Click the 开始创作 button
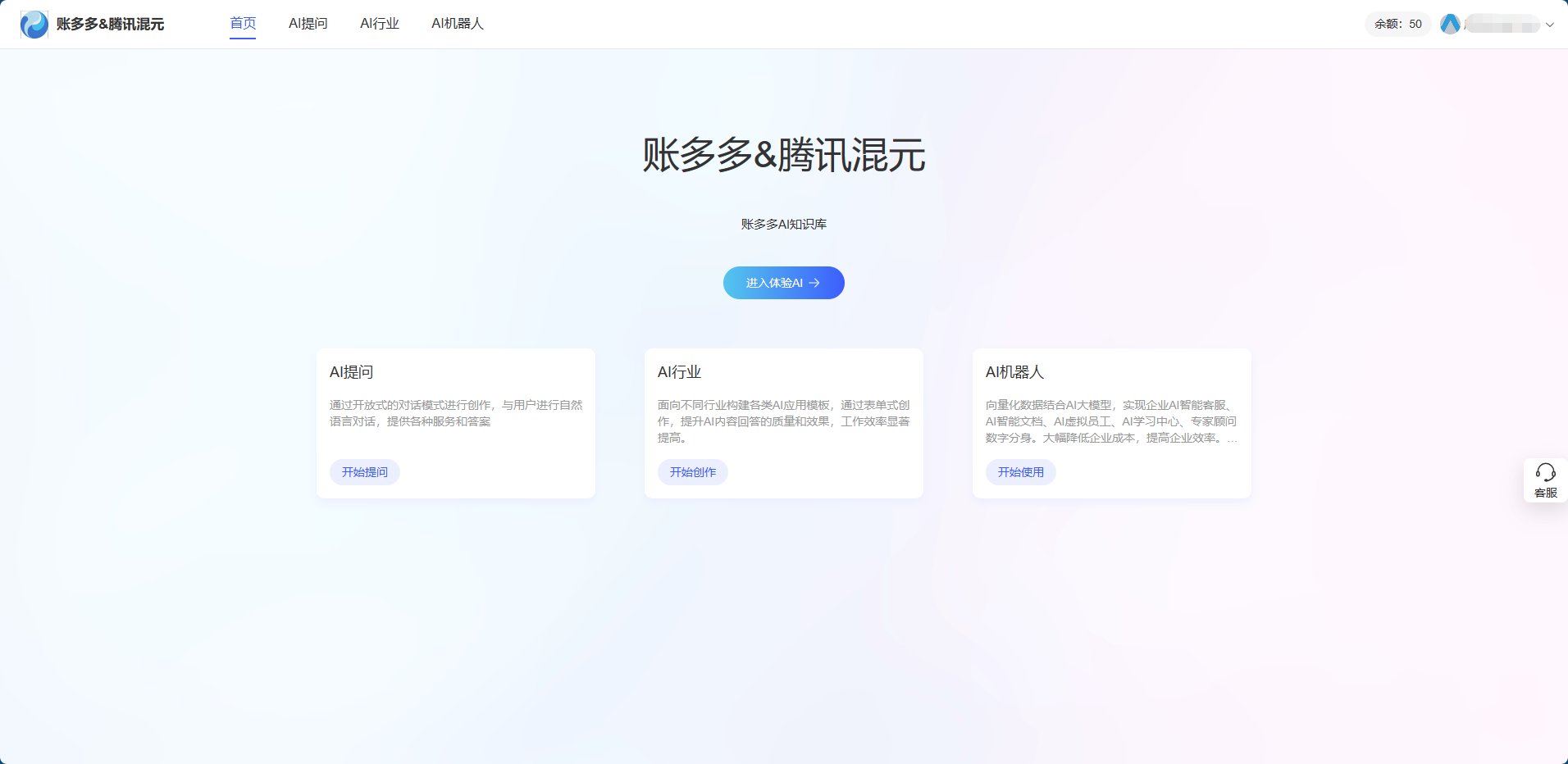 (693, 472)
